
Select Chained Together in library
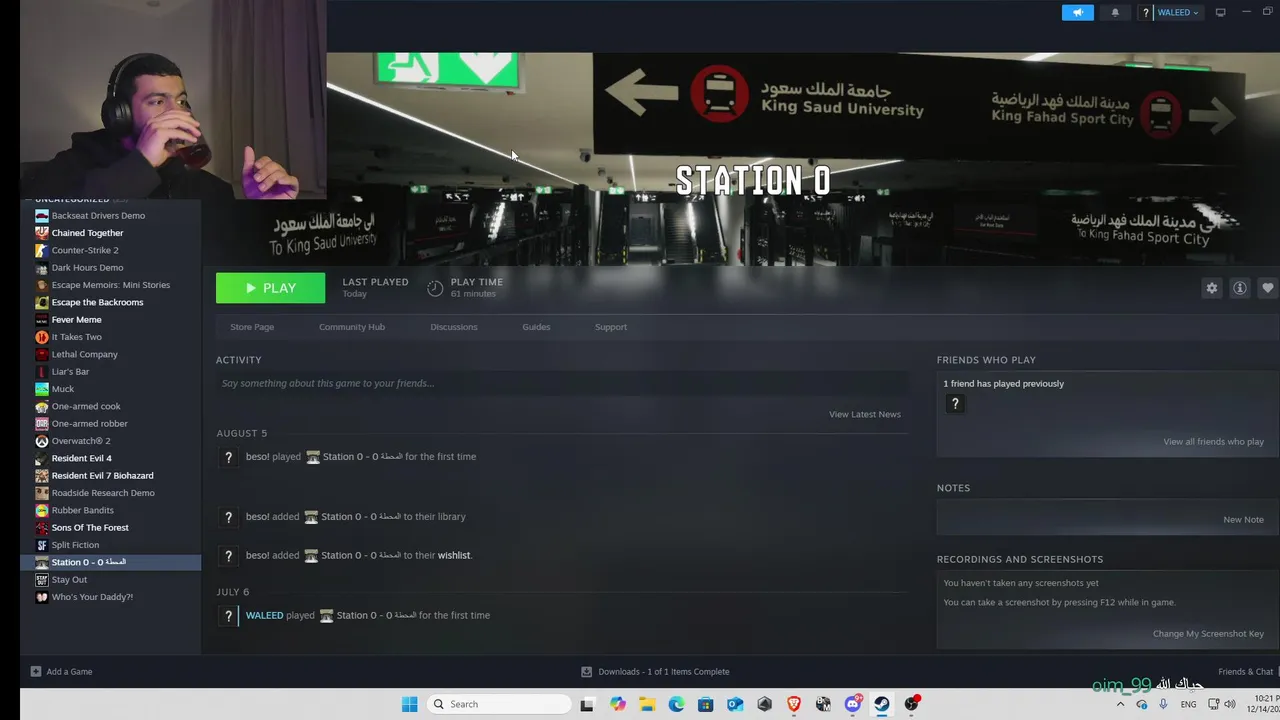[x=87, y=233]
